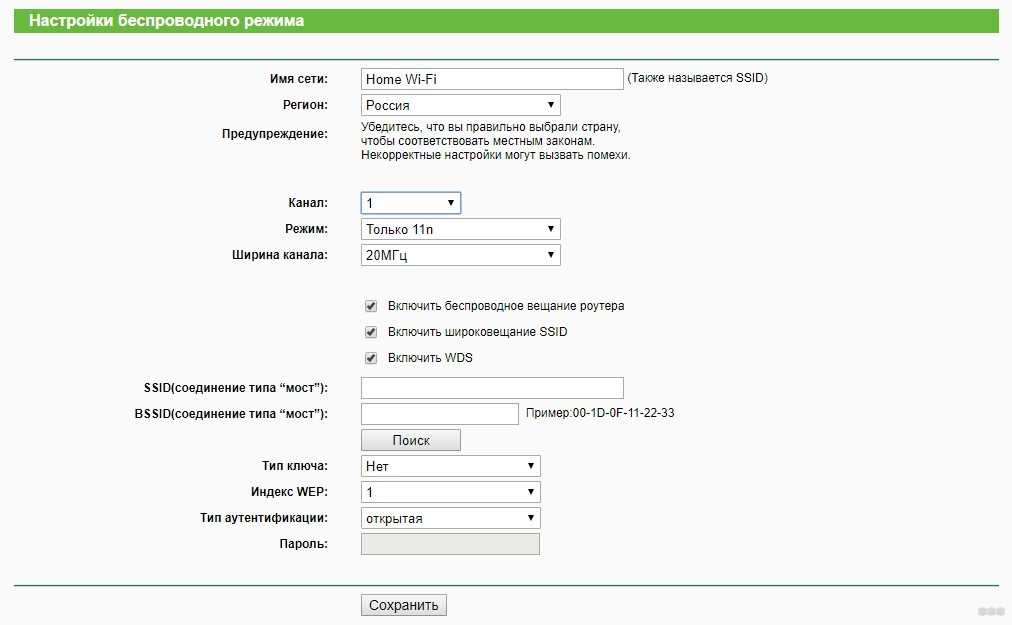Expand the Индекс WEP dropdown

point(450,492)
